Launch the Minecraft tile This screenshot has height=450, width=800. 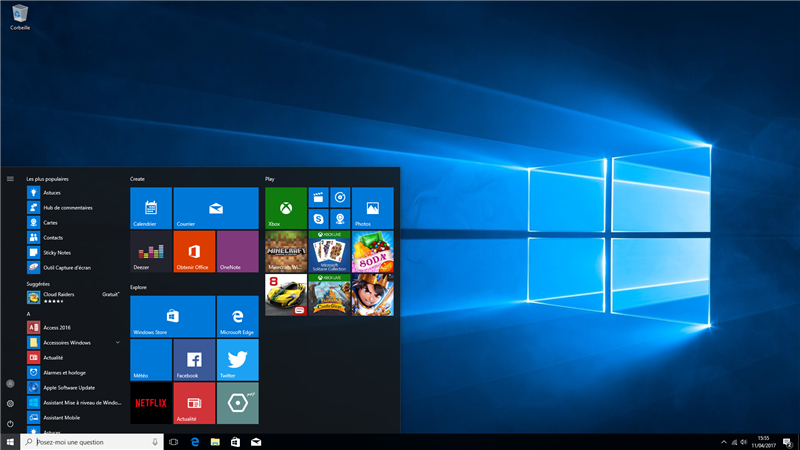coord(286,252)
